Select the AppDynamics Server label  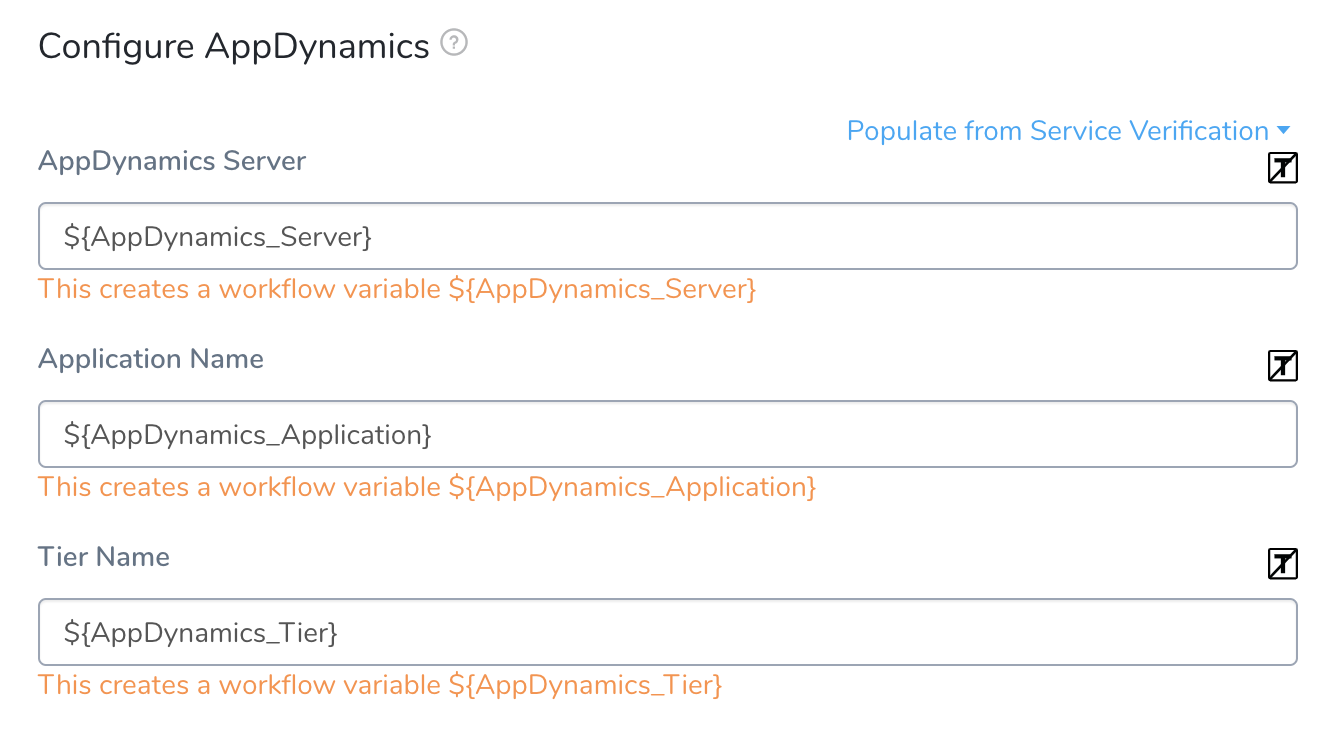point(172,161)
